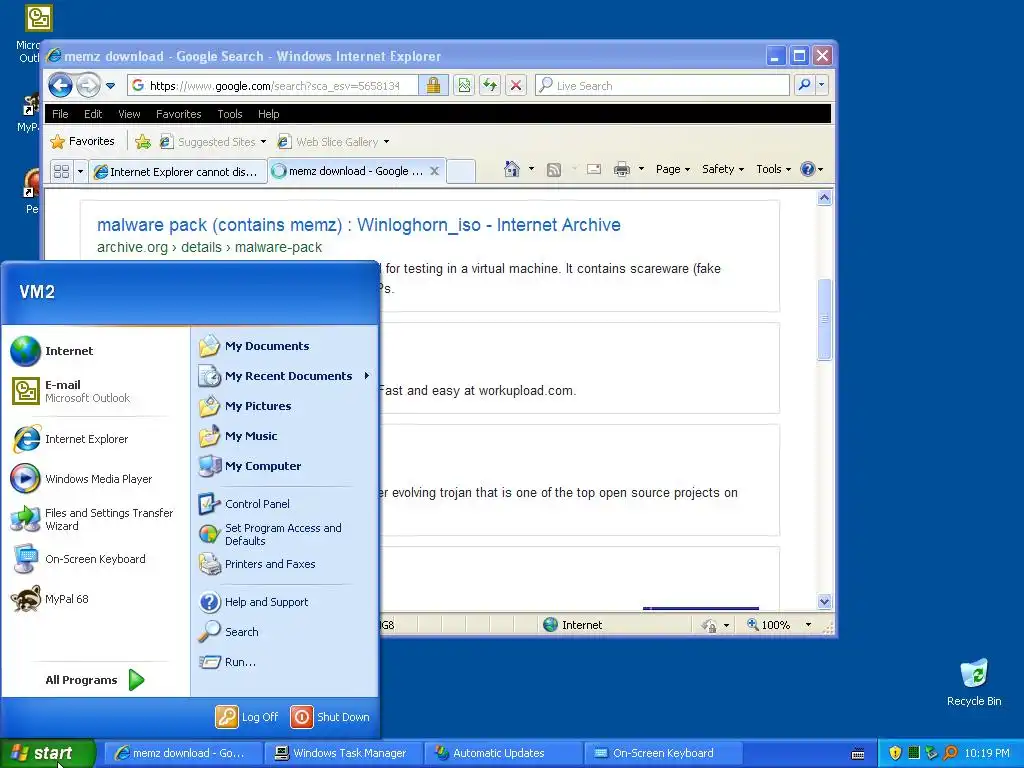
Task: Open the Page dropdown menu
Action: pyautogui.click(x=673, y=169)
